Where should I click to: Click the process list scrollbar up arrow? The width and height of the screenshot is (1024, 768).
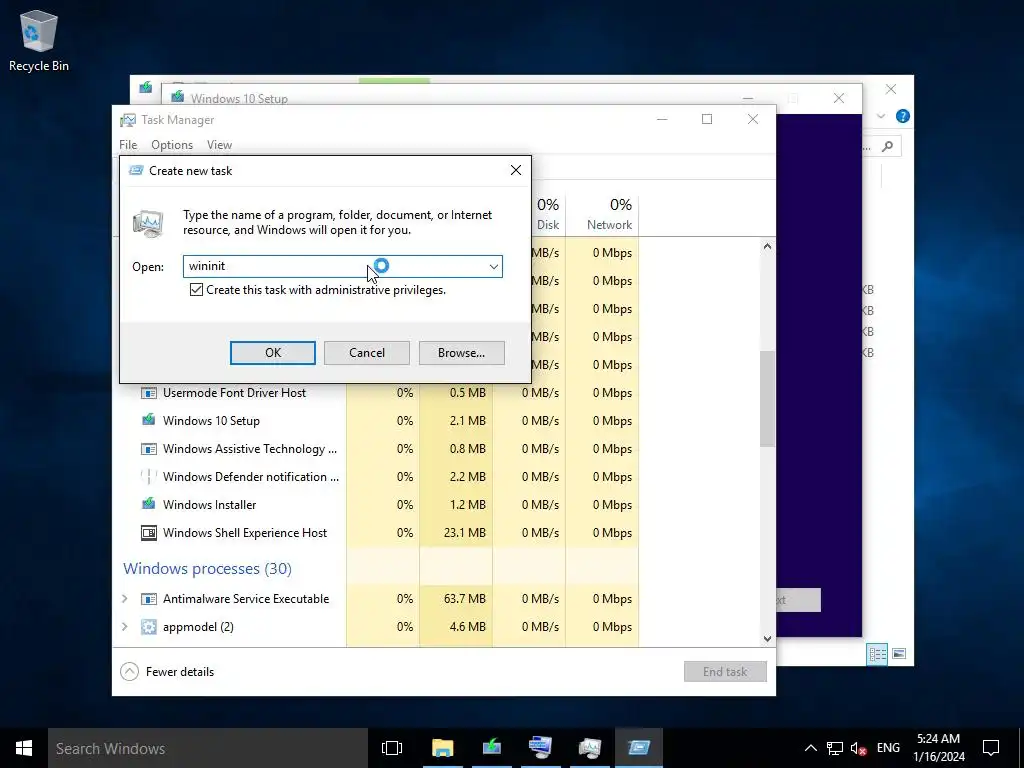pos(767,247)
